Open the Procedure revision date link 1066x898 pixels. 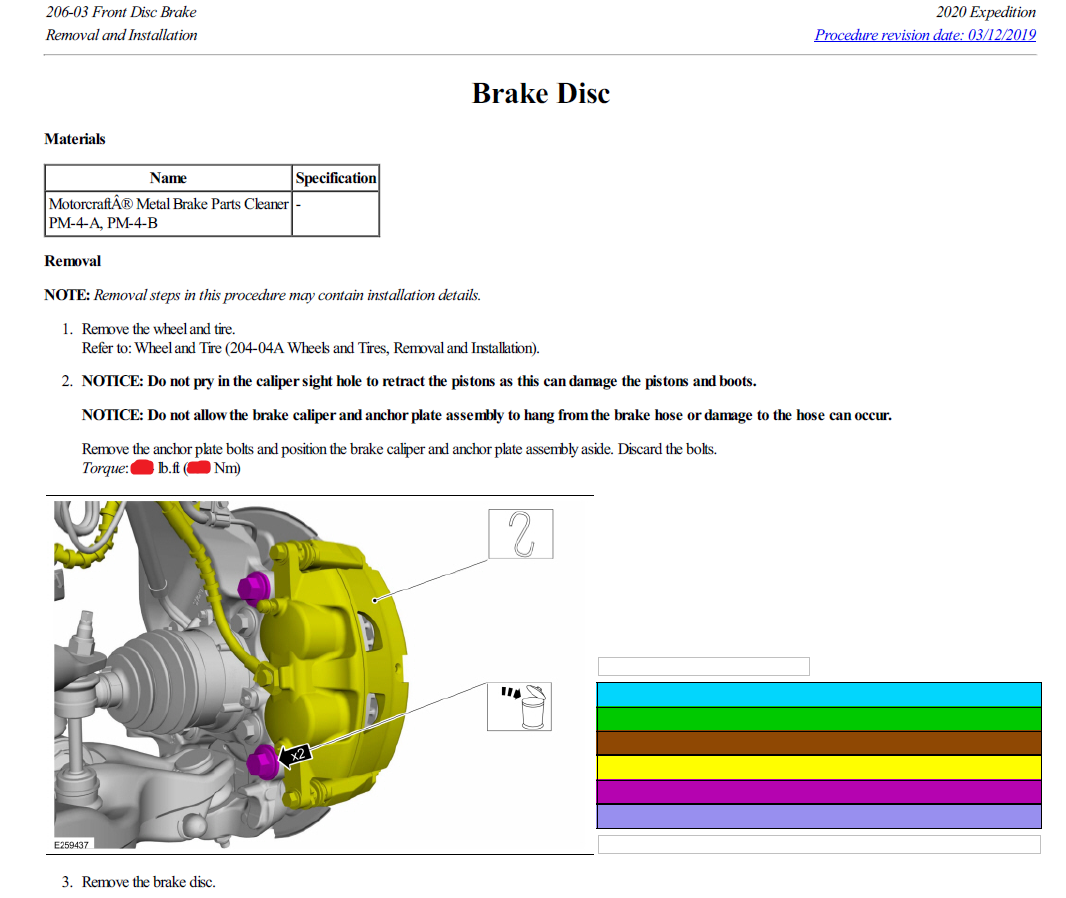click(925, 35)
